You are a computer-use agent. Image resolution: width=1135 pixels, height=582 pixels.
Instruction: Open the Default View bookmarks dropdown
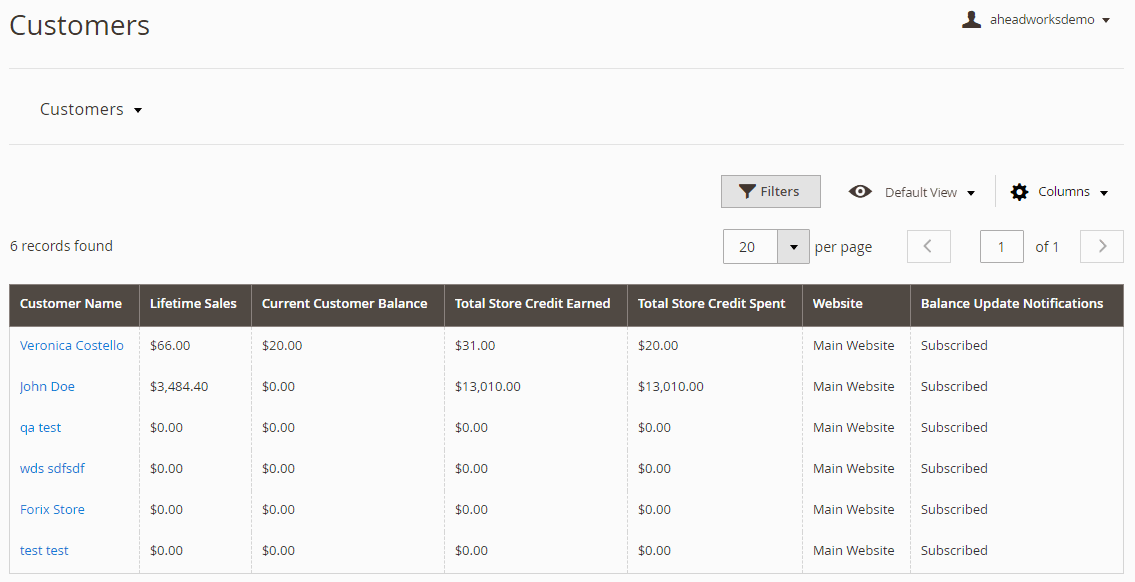pos(912,192)
